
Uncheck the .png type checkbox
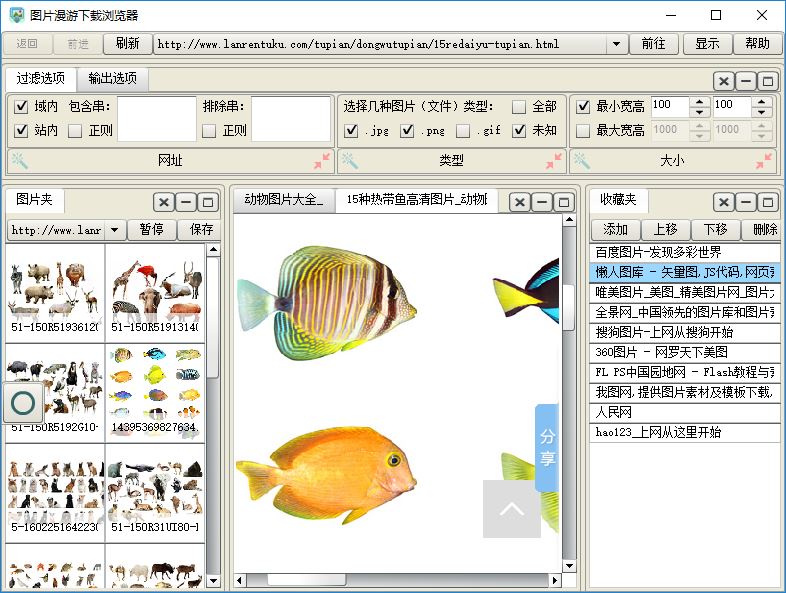click(x=407, y=131)
